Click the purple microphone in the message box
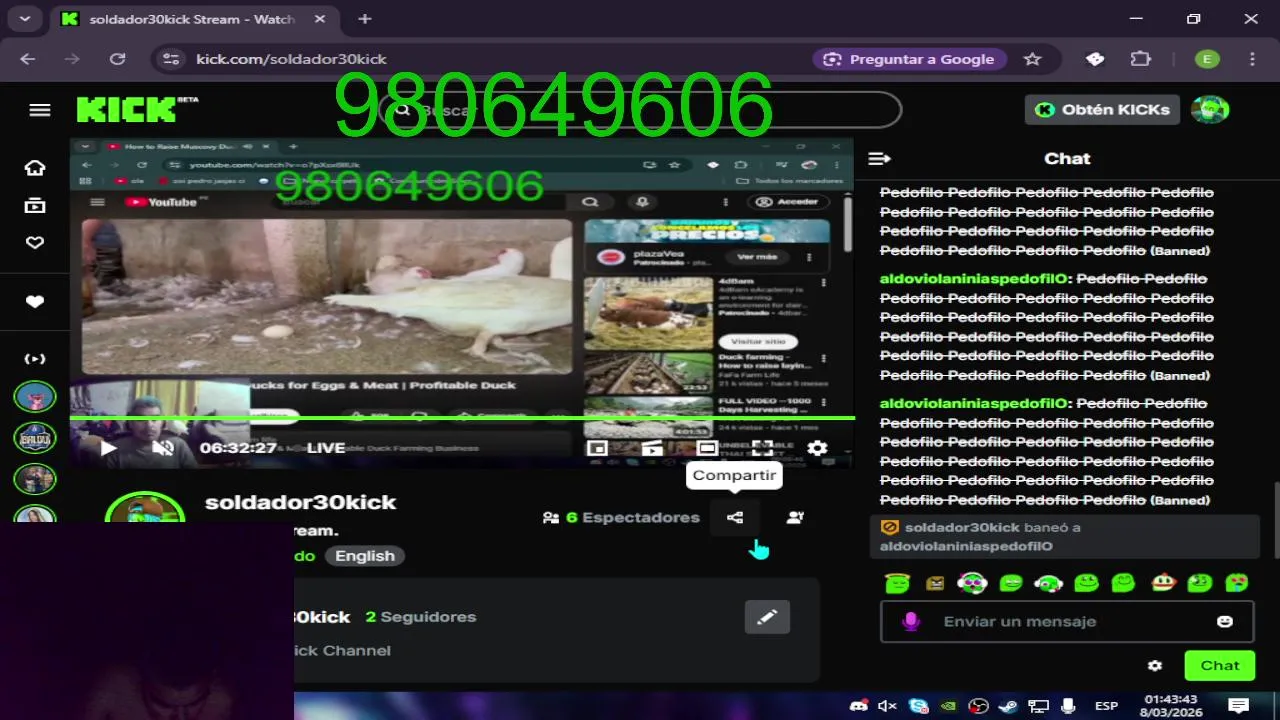Screen dimensions: 1280x720 (x=910, y=621)
